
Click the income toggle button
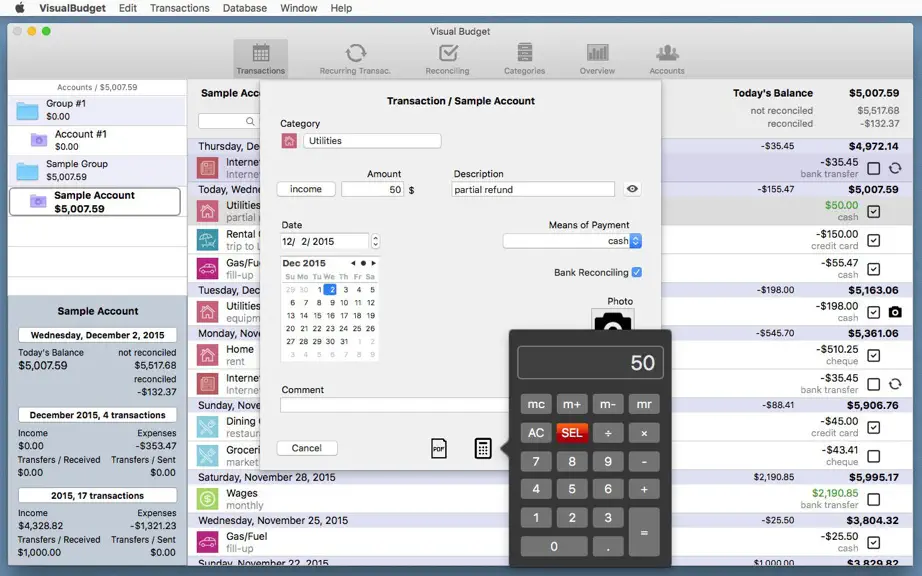[306, 189]
